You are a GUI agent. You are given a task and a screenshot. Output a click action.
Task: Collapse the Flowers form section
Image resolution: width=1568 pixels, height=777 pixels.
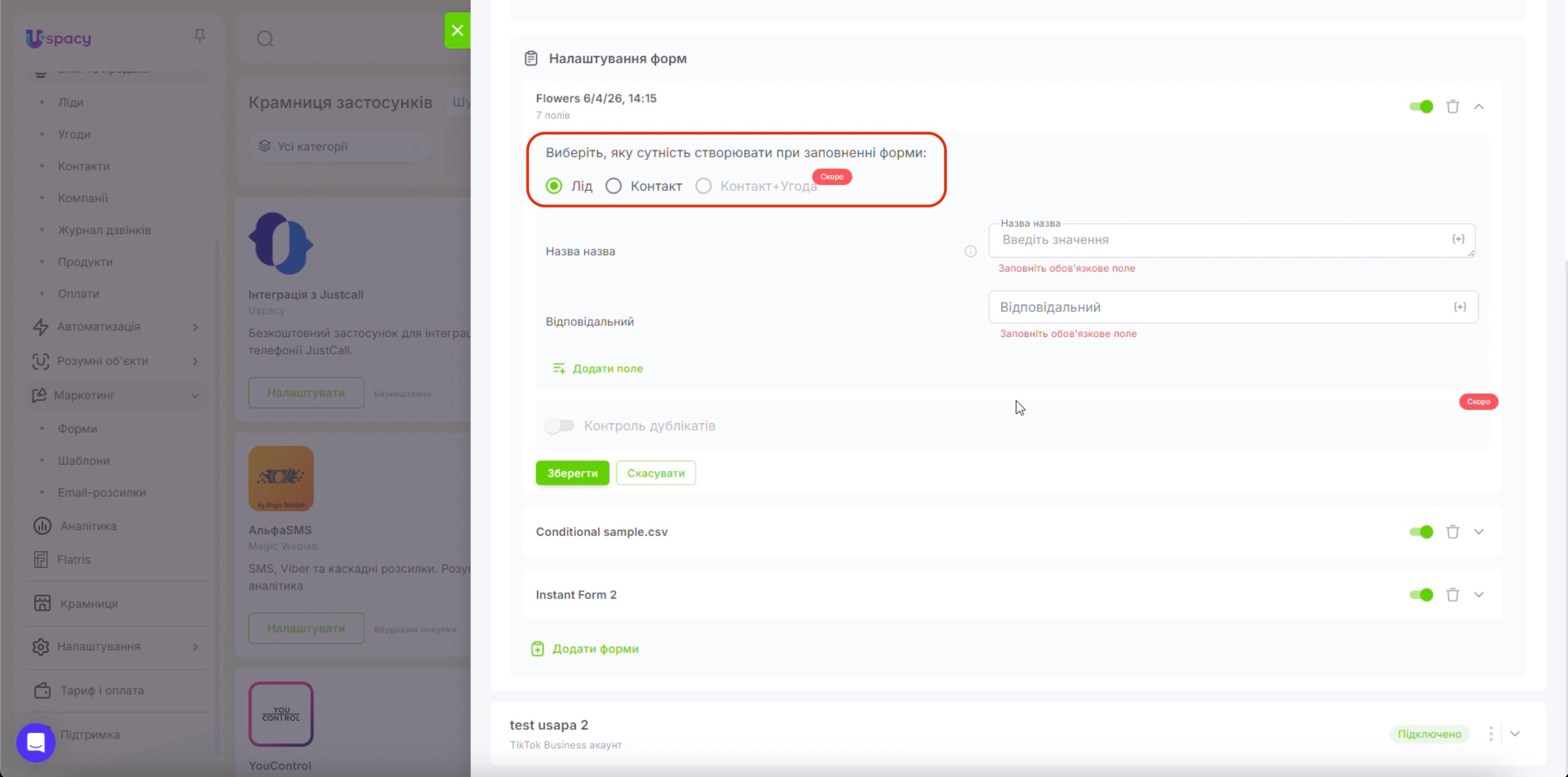coord(1479,106)
